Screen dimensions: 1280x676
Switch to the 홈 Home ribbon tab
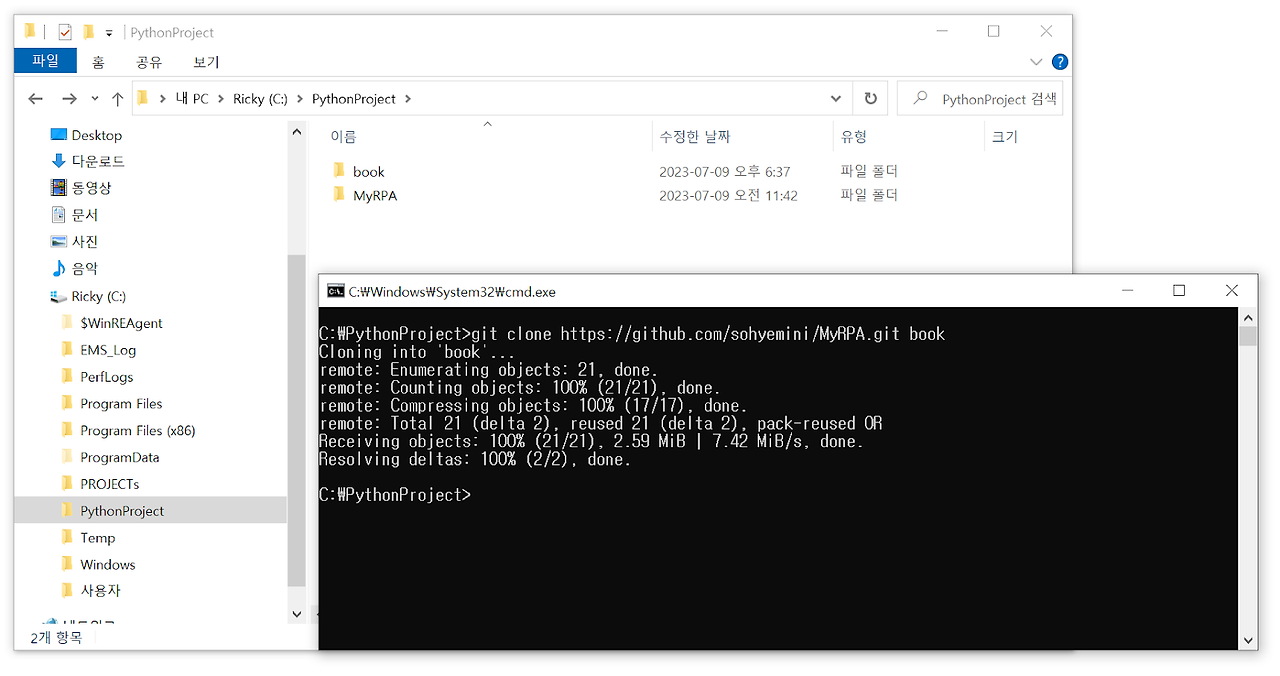pyautogui.click(x=98, y=62)
